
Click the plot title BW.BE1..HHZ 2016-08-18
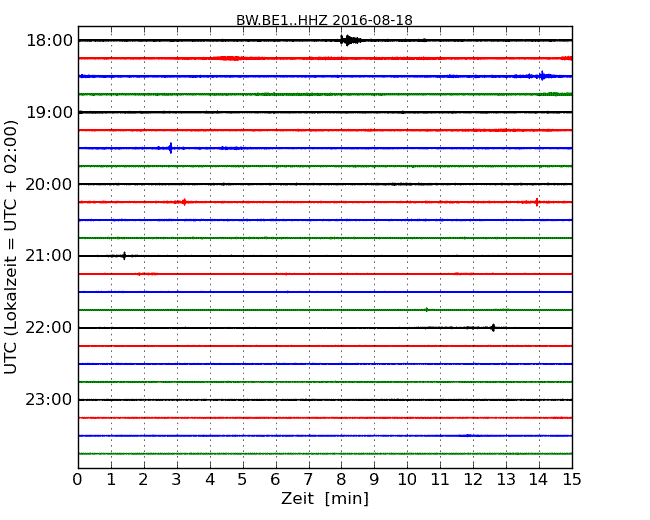coord(324,20)
